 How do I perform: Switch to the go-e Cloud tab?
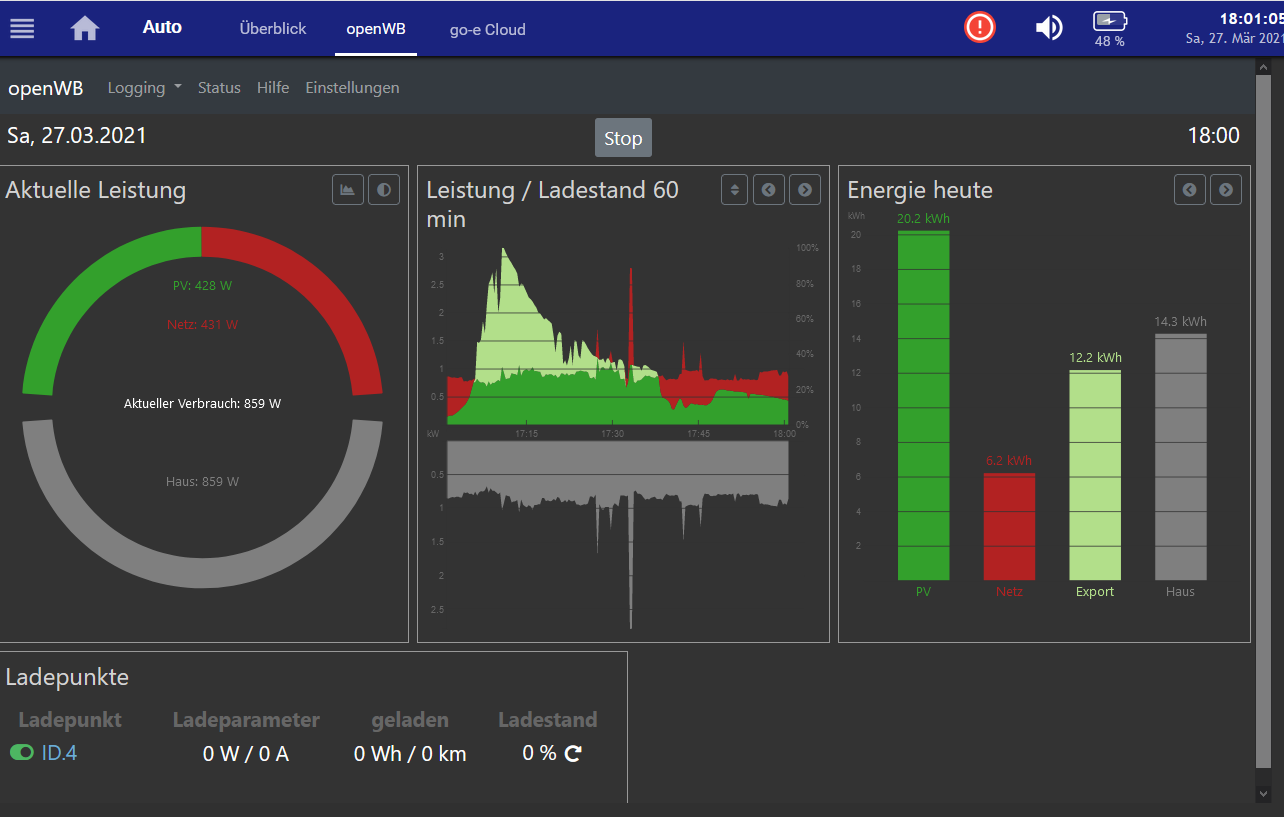click(488, 29)
